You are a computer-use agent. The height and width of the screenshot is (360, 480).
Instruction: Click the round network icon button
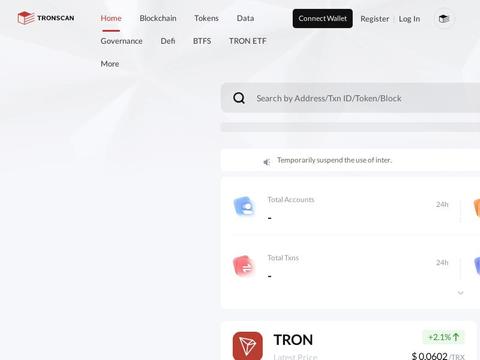(444, 19)
